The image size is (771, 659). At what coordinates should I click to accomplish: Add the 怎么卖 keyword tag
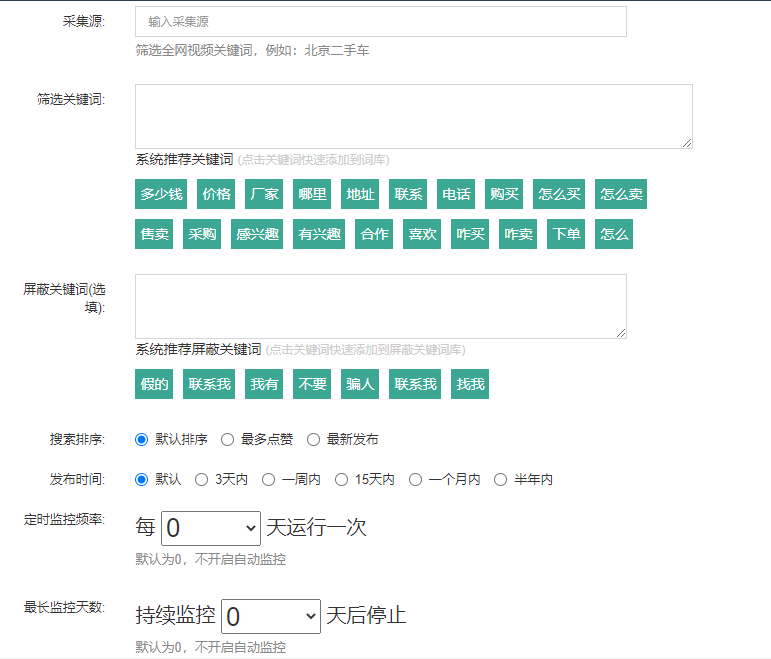[621, 194]
